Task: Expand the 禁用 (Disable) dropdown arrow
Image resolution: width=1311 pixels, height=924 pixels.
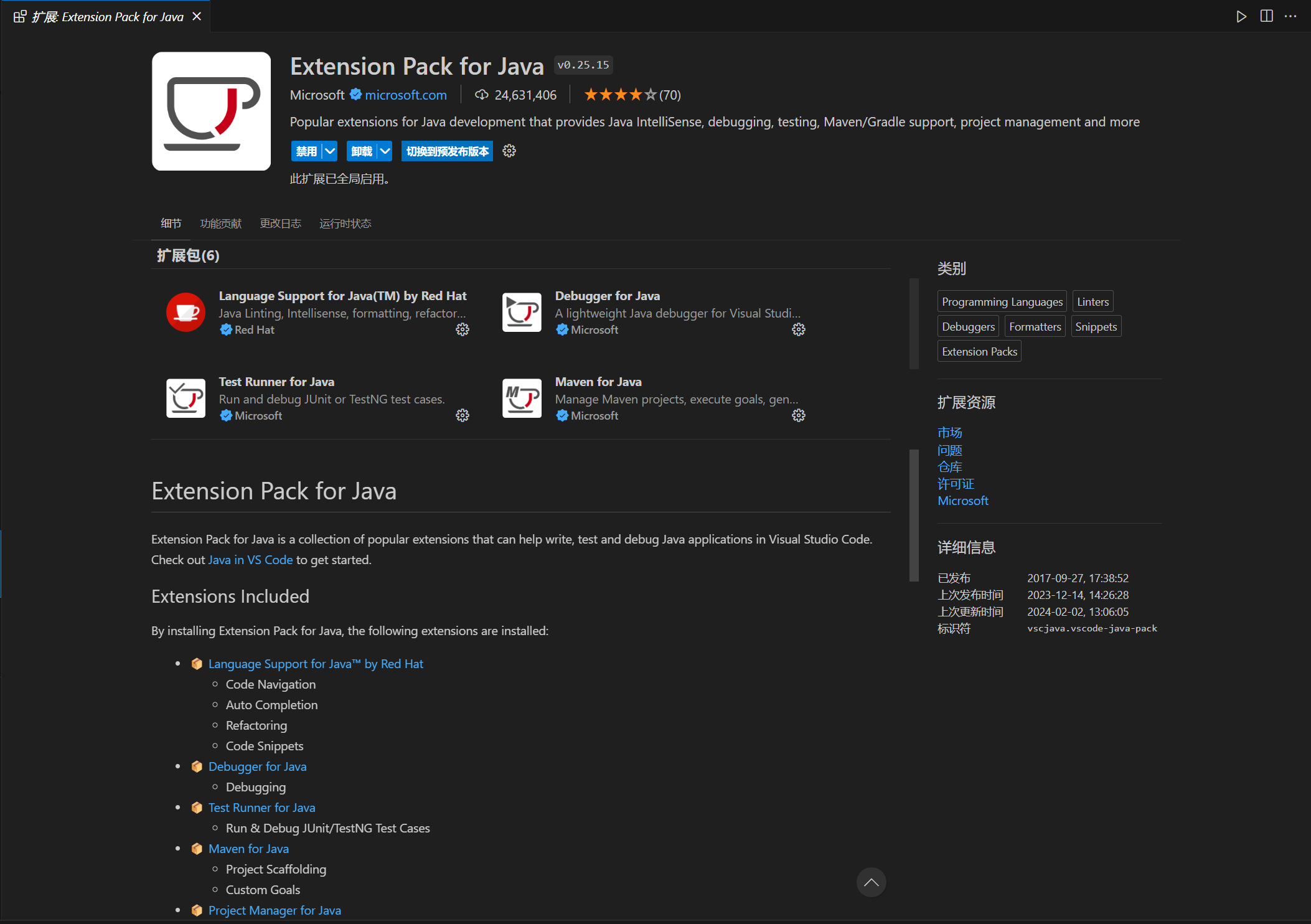Action: (330, 151)
